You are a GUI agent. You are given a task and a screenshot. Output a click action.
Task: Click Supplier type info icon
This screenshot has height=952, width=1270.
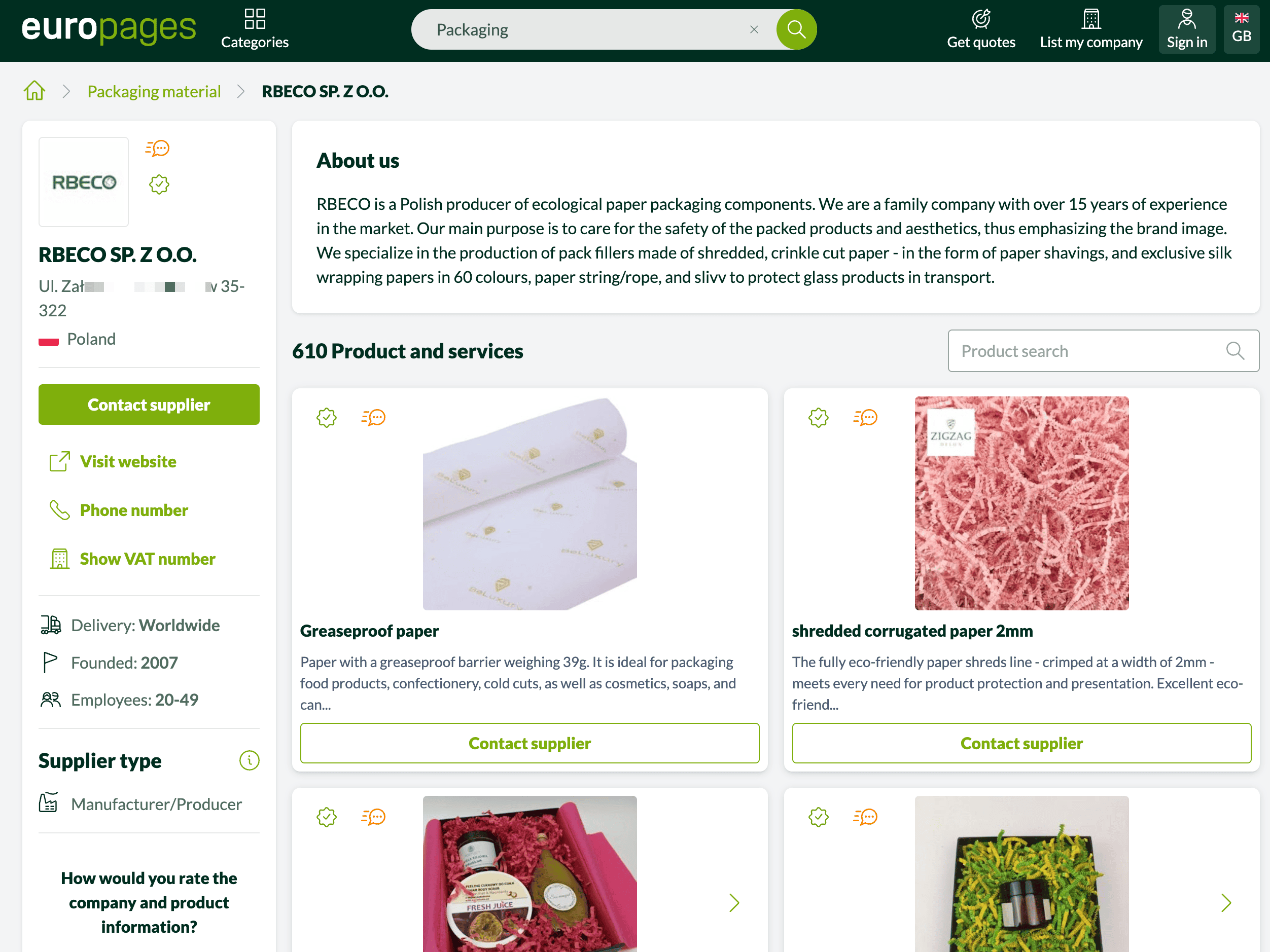249,760
